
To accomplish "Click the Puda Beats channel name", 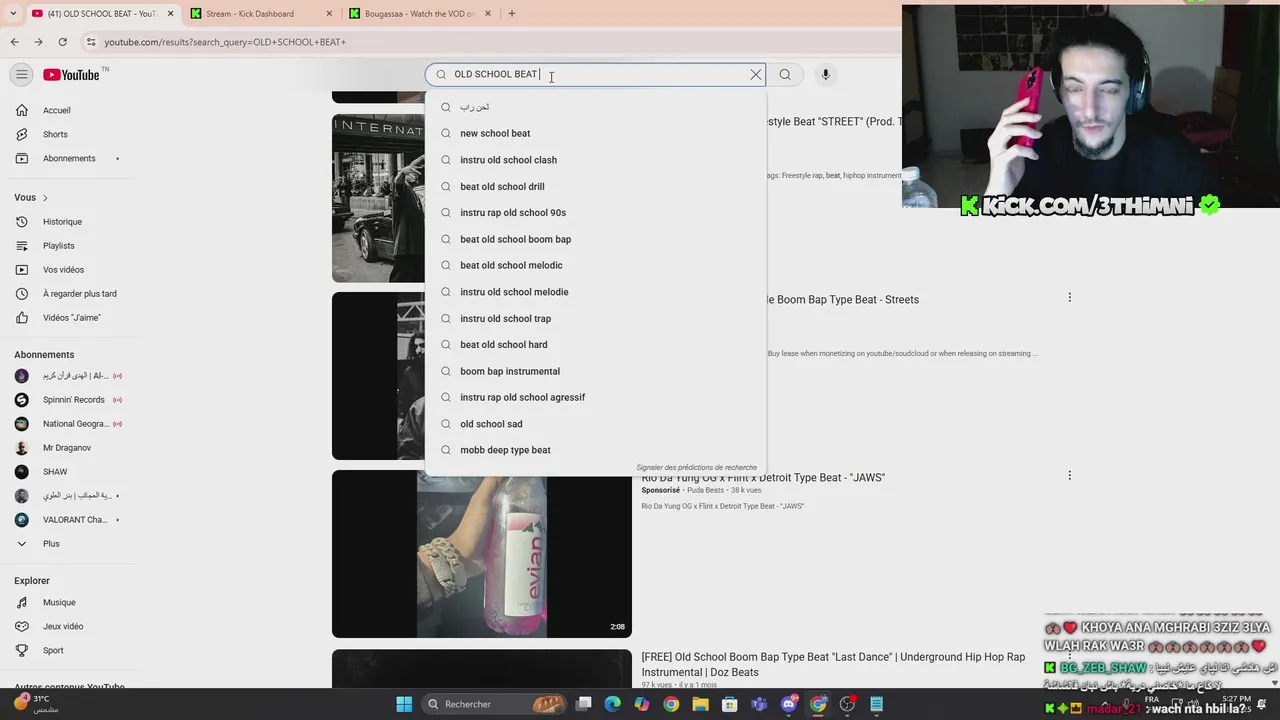I will pyautogui.click(x=706, y=490).
